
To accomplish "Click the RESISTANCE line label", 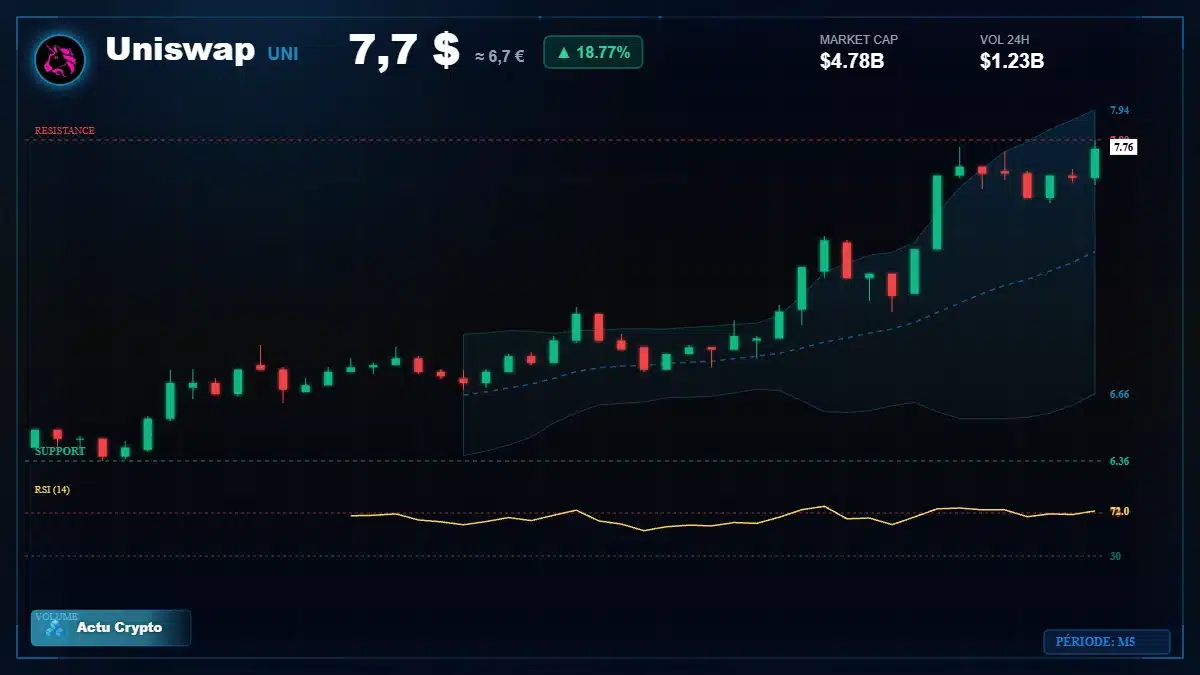I will point(65,131).
